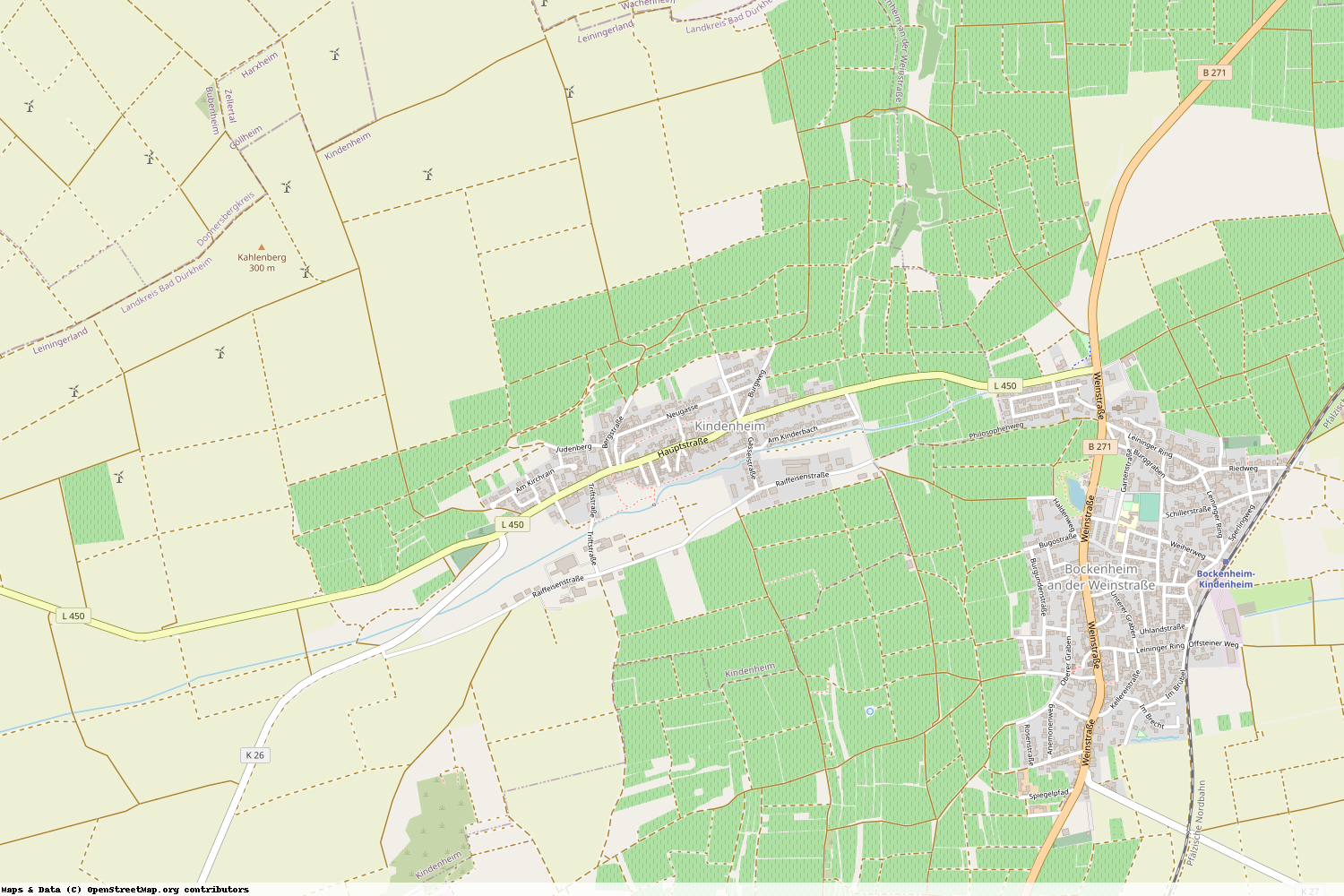Click the Bergstraße street label
The width and height of the screenshot is (1344, 896).
point(613,432)
